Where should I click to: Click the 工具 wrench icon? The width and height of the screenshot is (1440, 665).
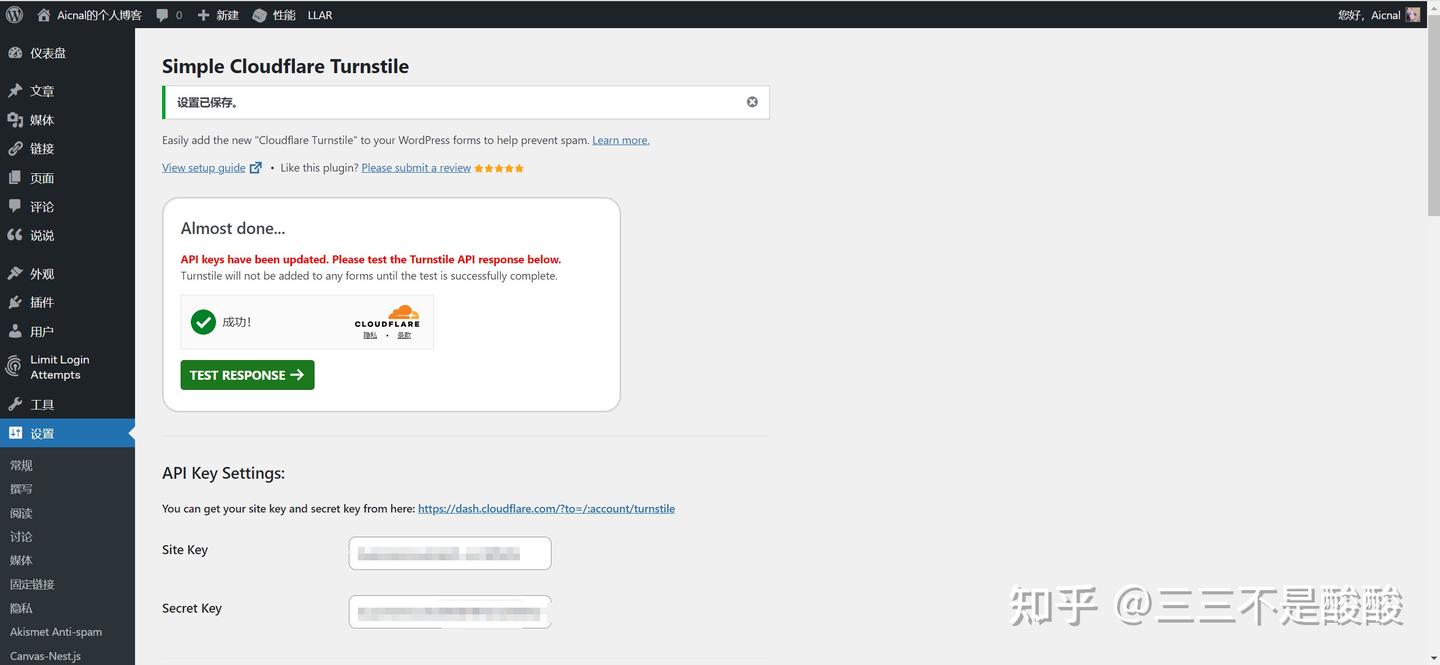pos(15,405)
